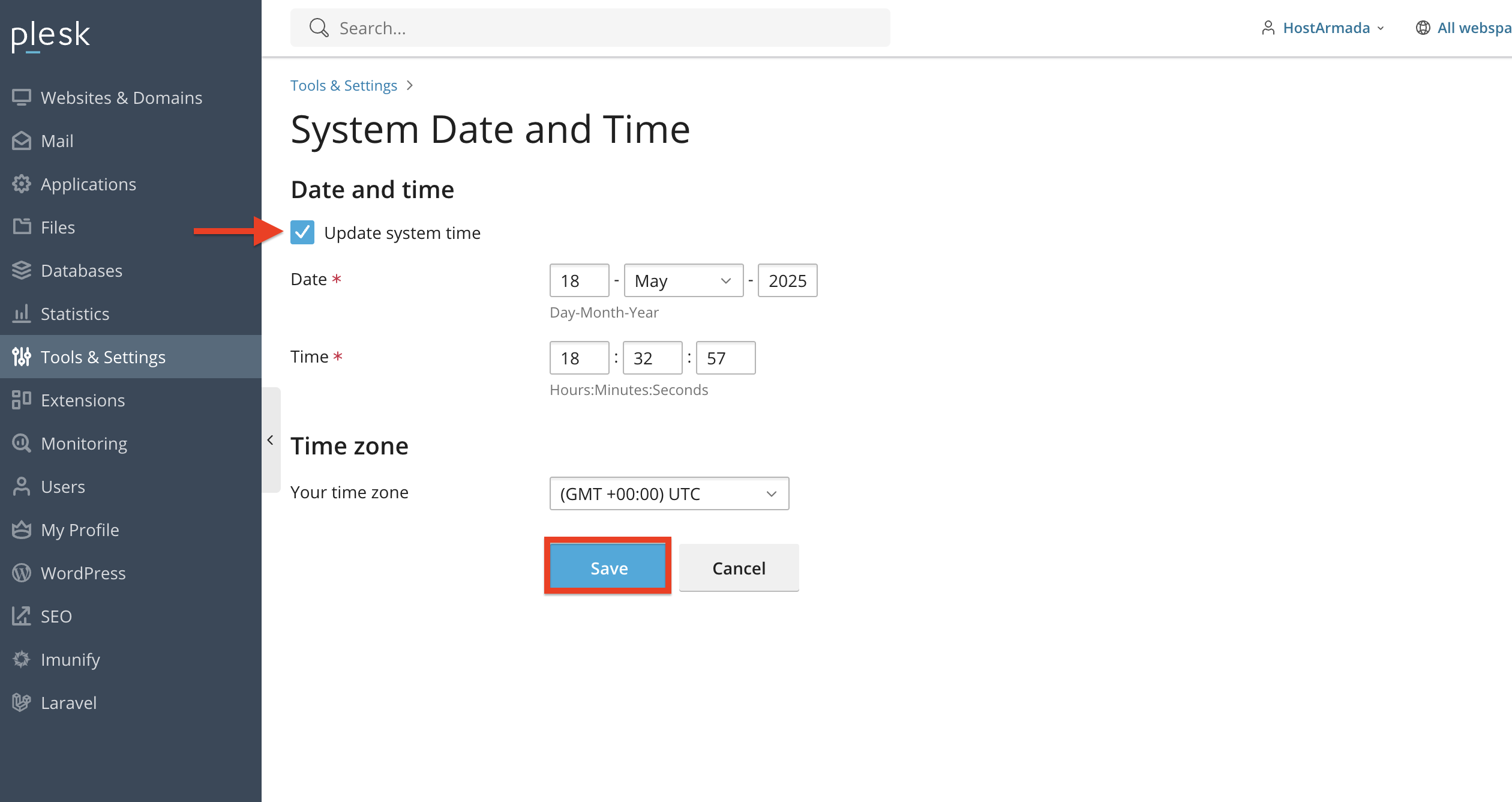This screenshot has width=1512, height=802.
Task: Open Websites & Domains menu item
Action: click(x=131, y=97)
